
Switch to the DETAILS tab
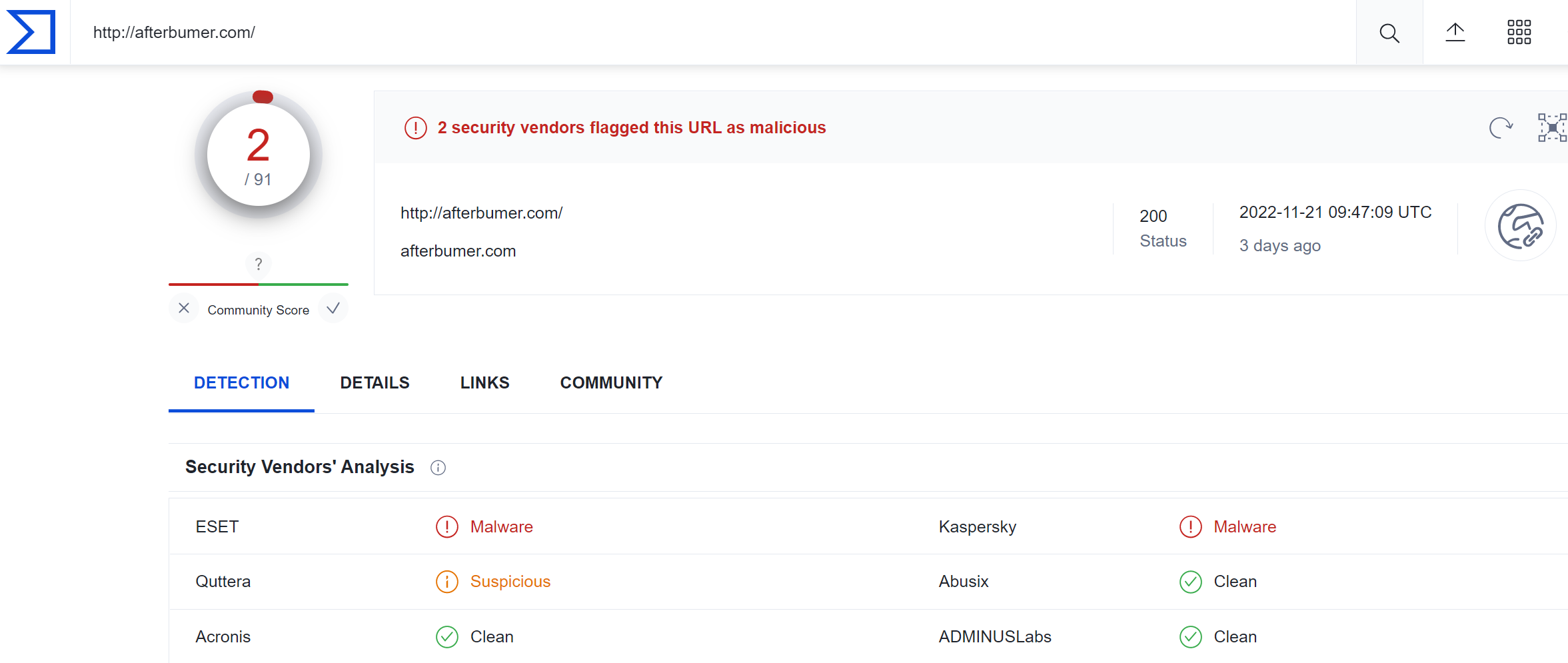click(375, 383)
